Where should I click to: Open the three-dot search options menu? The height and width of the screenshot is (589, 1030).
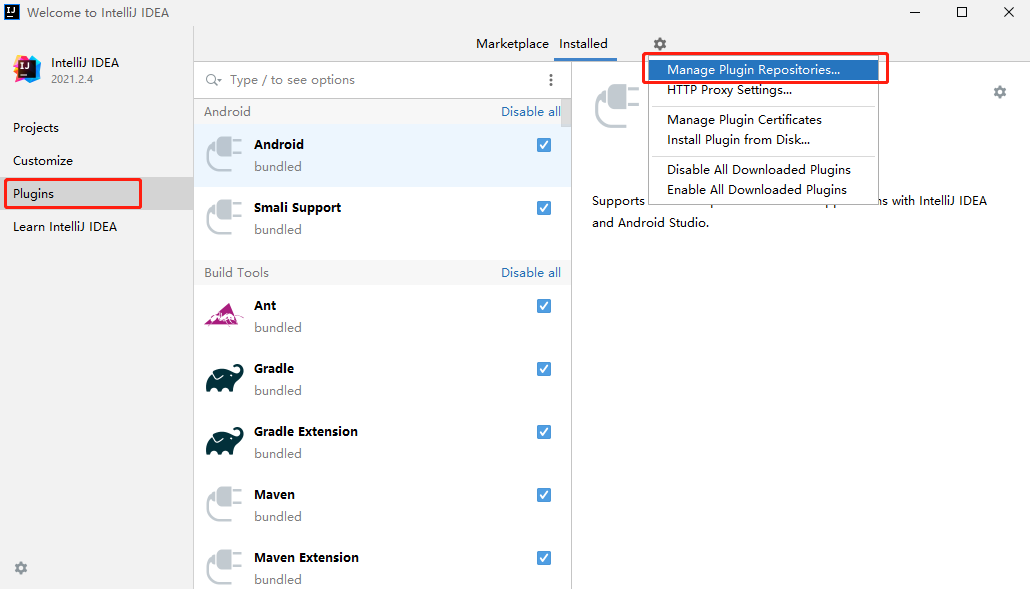click(550, 80)
